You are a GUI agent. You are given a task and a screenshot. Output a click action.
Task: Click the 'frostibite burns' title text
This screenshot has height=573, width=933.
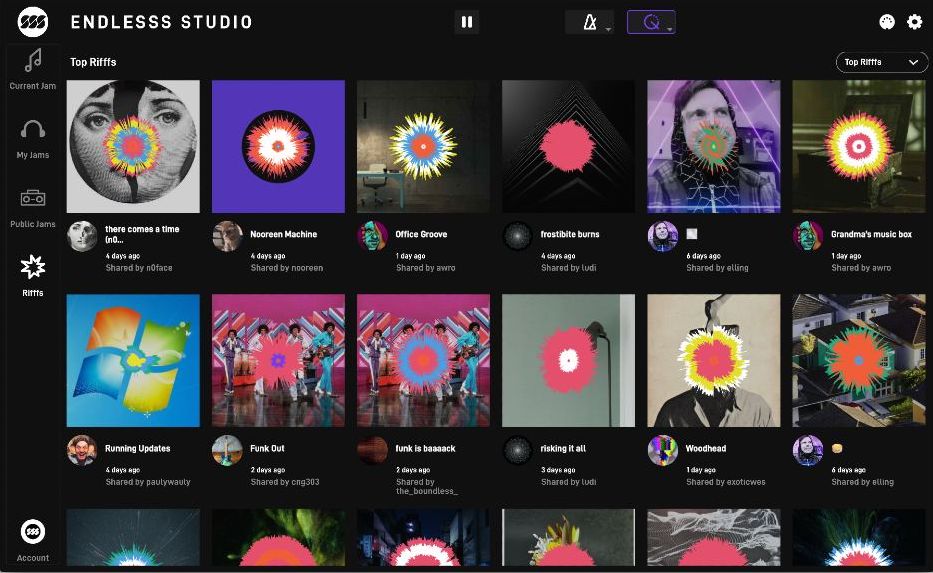pos(570,234)
